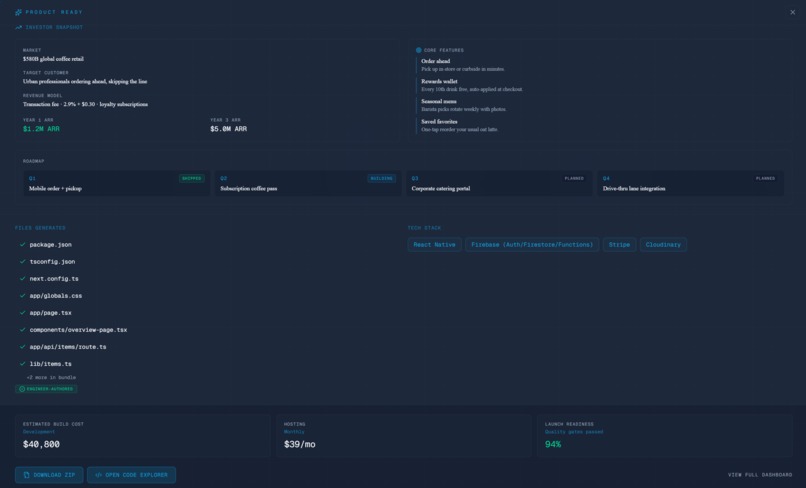806x488 pixels.
Task: Open the Q3 Corporate catering portal card
Action: [x=499, y=183]
